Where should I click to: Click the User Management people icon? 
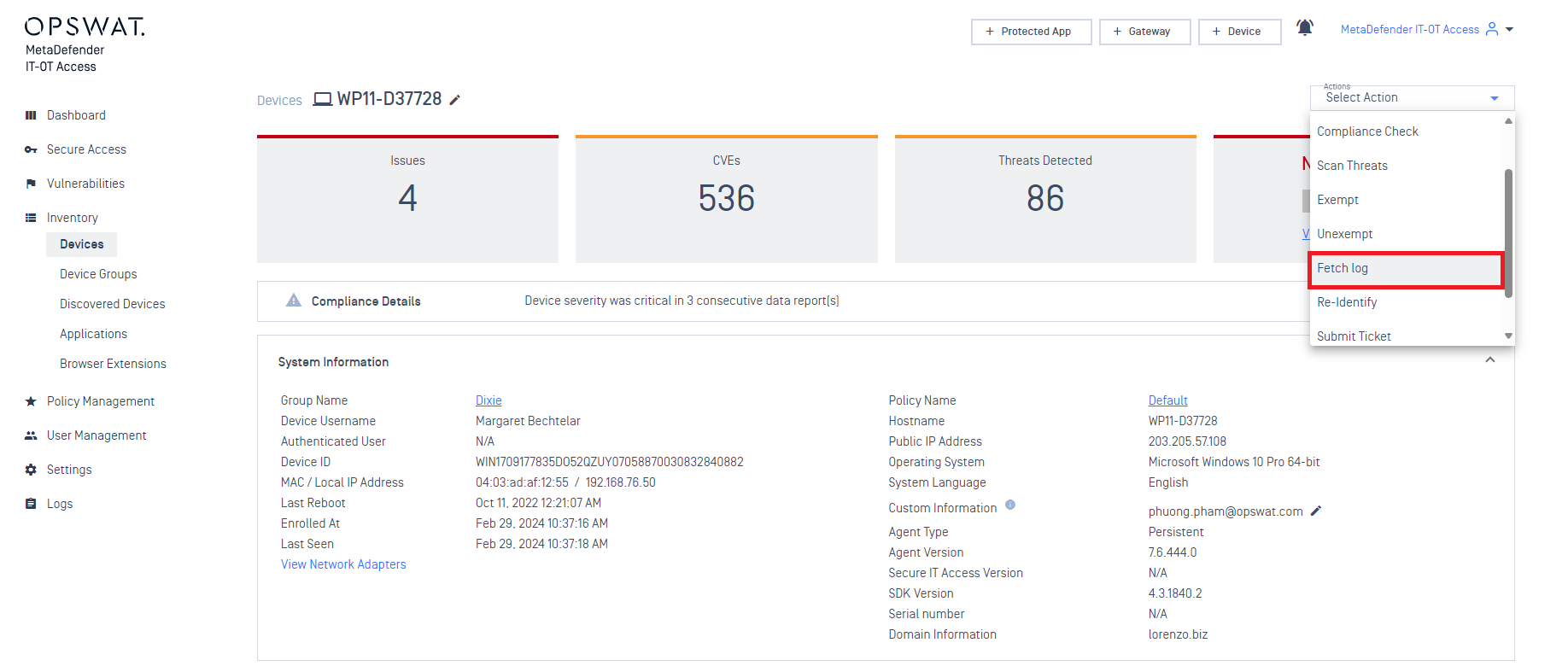[x=31, y=435]
